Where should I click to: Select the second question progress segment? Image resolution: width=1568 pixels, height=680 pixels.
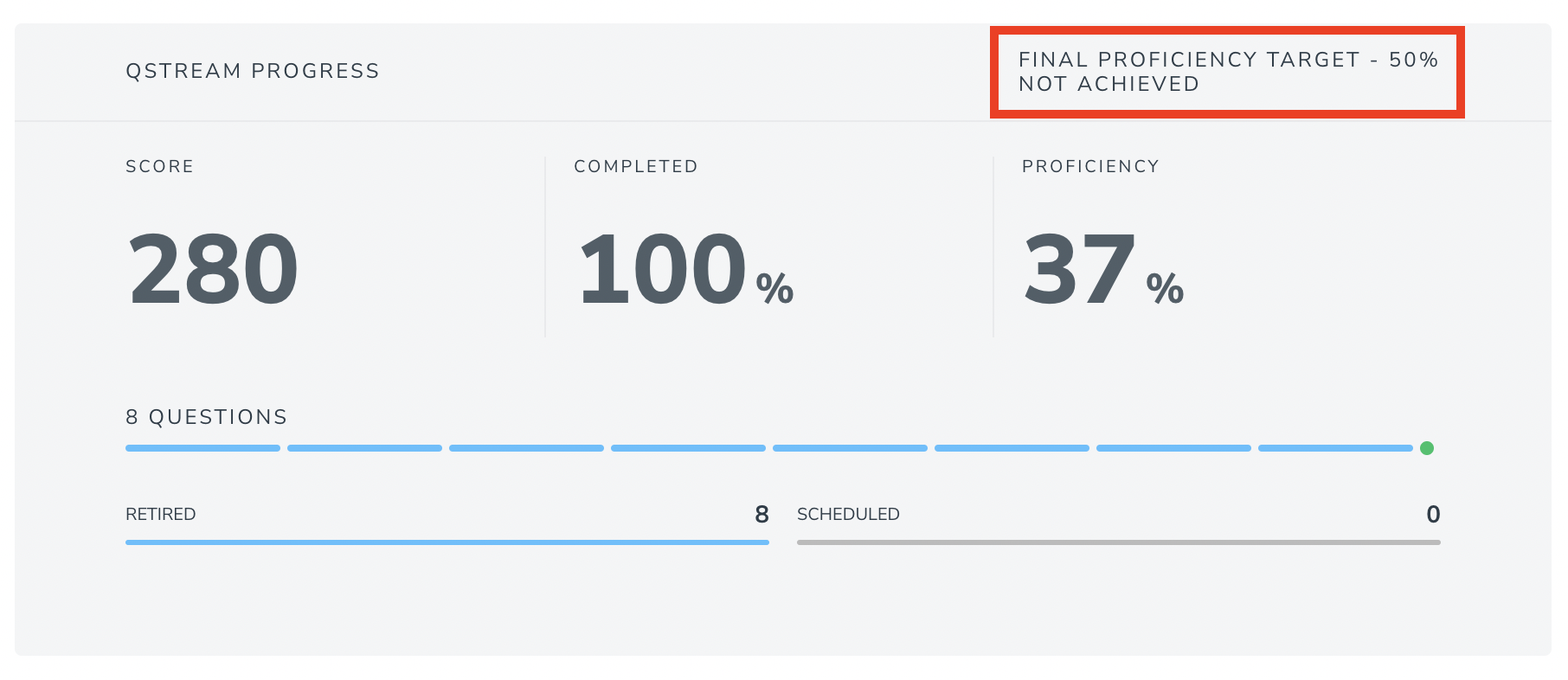point(364,448)
